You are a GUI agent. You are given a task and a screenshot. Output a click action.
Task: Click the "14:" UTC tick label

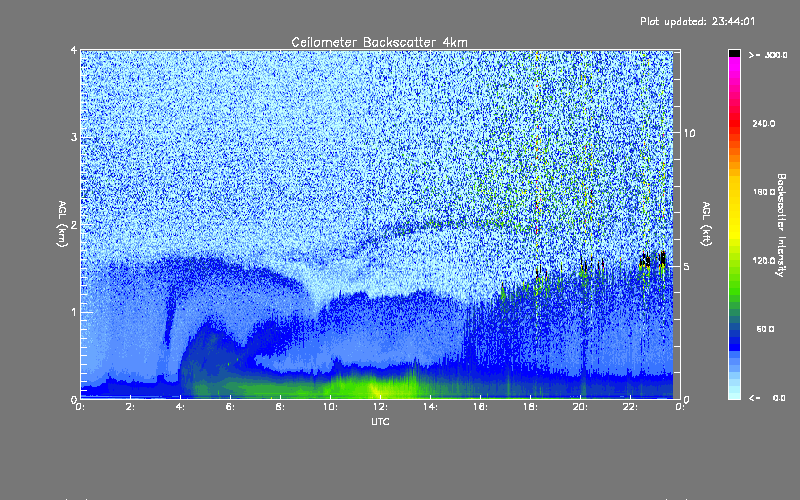coord(430,407)
